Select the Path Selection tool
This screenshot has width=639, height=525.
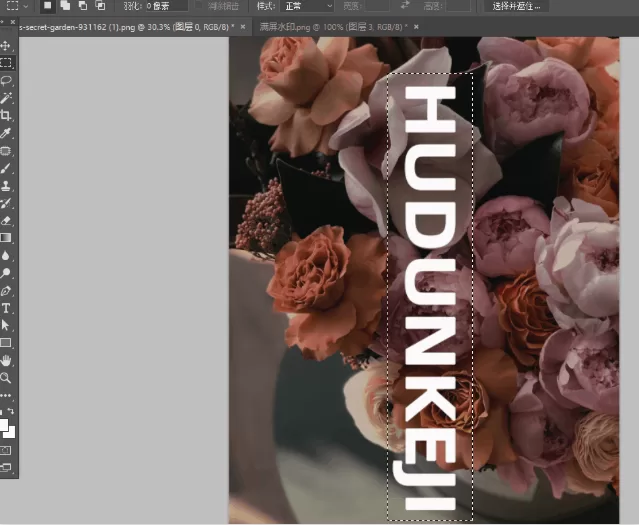tap(6, 325)
